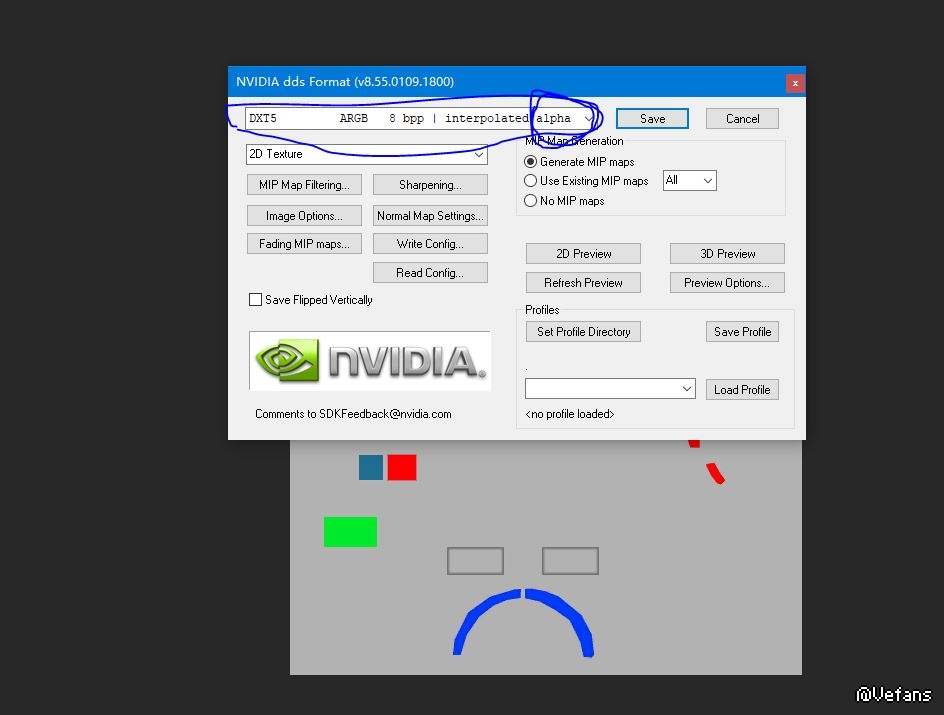Open the 2D Texture type dropdown

tap(367, 154)
